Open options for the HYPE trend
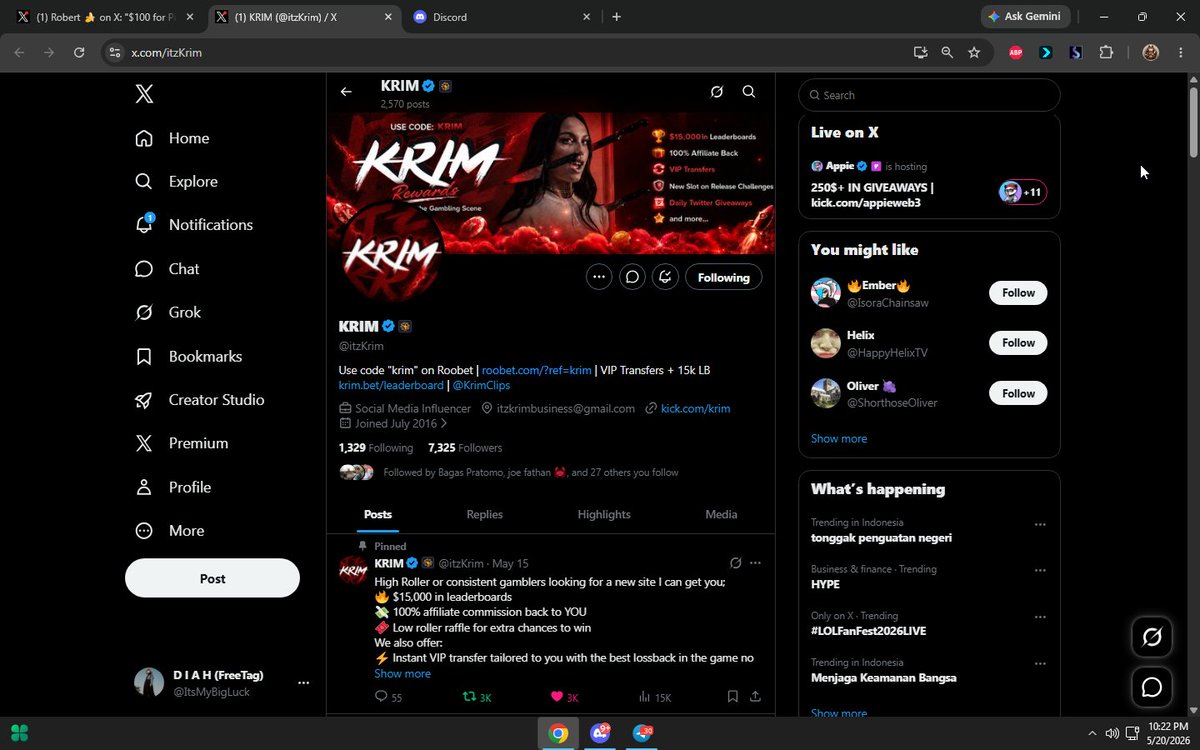The height and width of the screenshot is (750, 1200). pos(1040,570)
